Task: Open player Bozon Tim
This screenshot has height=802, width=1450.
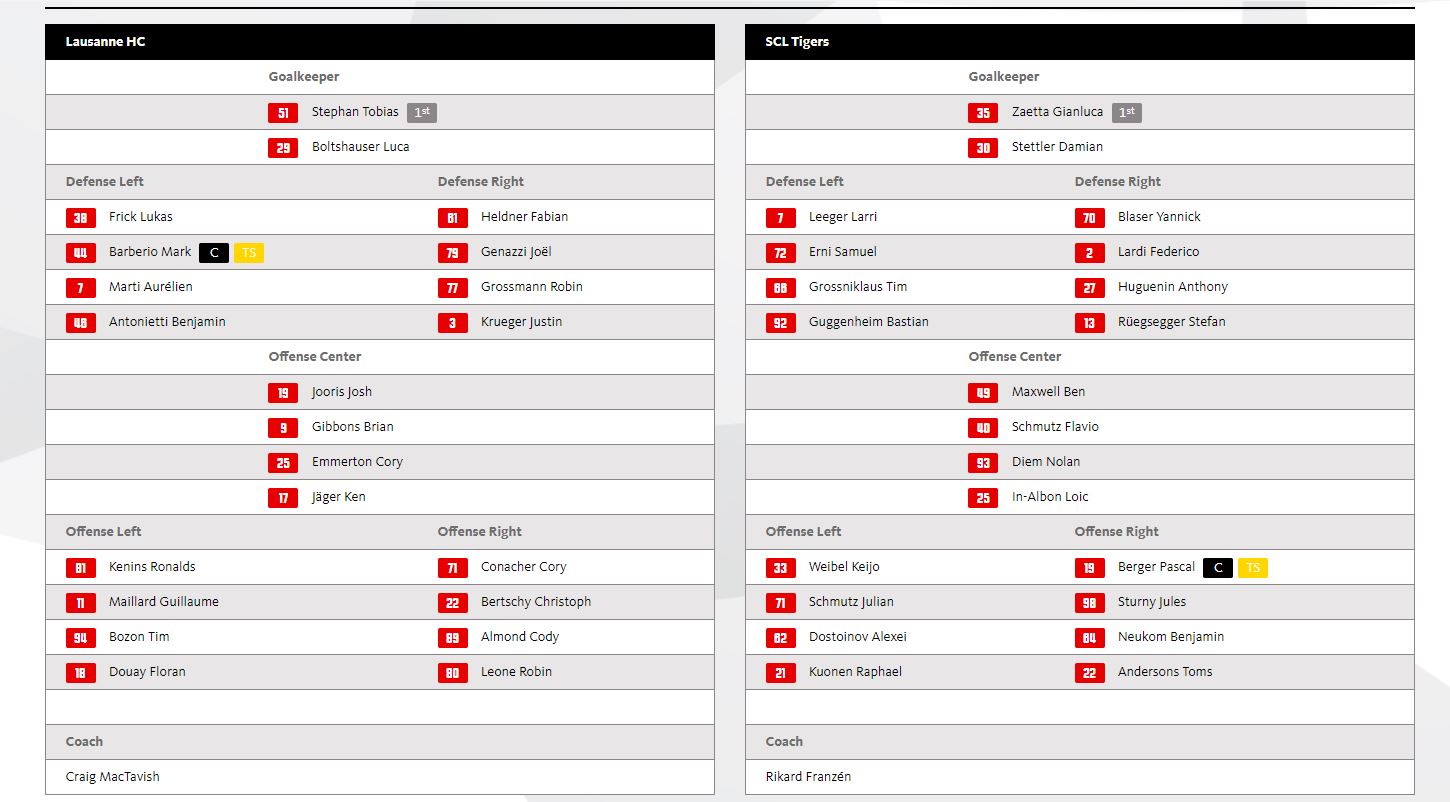Action: tap(139, 637)
